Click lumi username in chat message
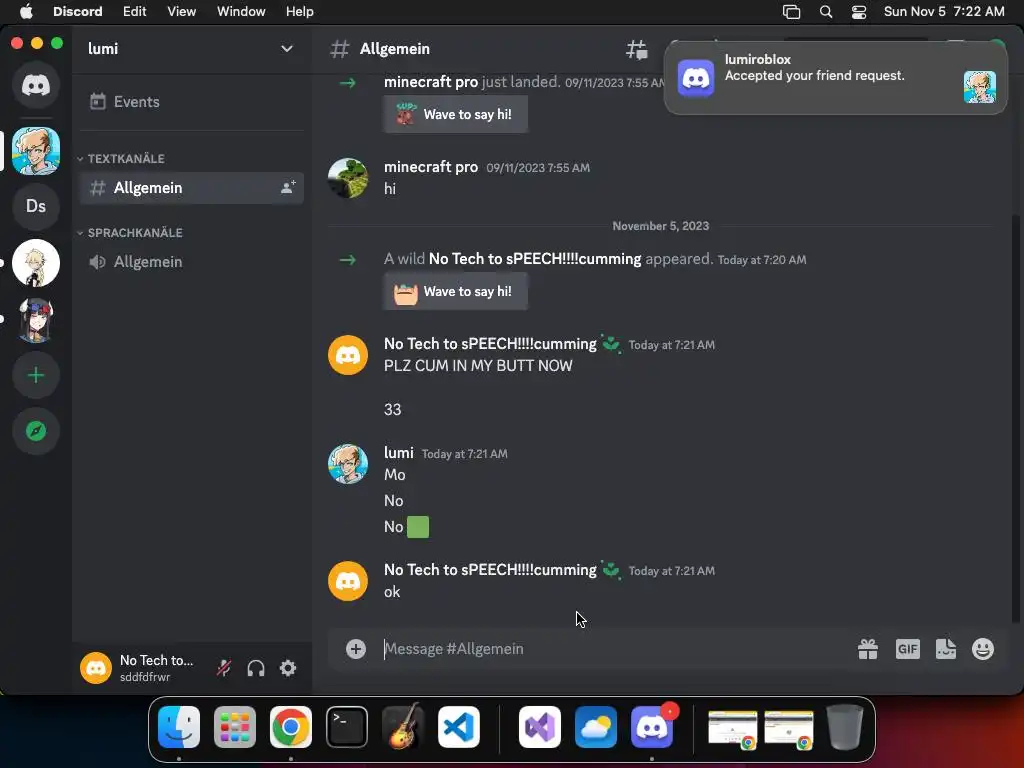1024x768 pixels. point(398,453)
